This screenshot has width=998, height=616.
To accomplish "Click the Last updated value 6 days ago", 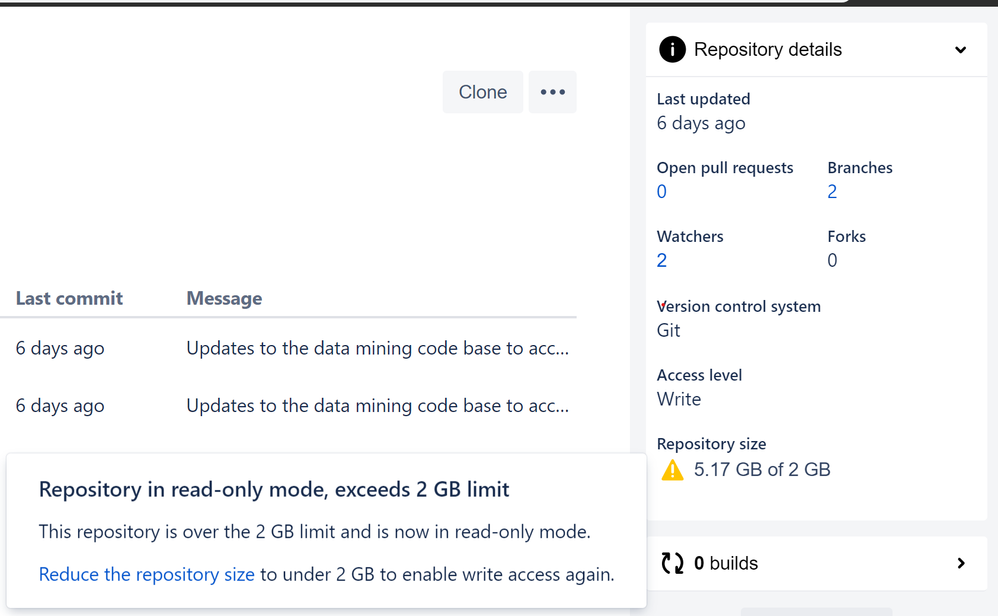I will coord(700,123).
